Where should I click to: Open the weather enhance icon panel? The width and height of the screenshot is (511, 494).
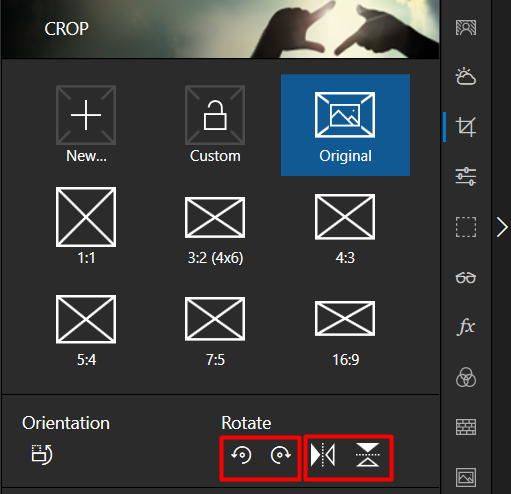pyautogui.click(x=466, y=76)
